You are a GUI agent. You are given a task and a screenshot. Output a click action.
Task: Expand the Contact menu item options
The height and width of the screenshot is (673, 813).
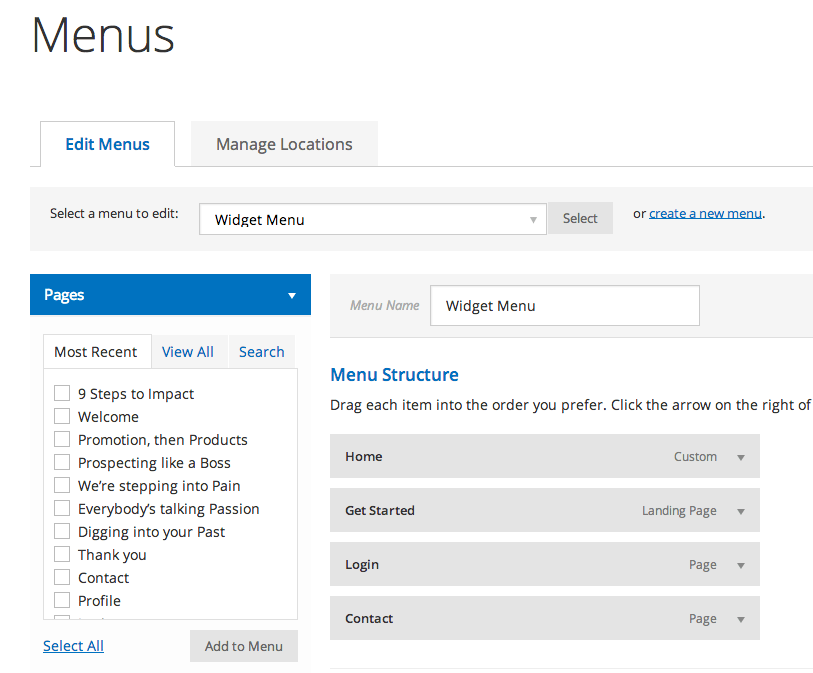(x=739, y=617)
